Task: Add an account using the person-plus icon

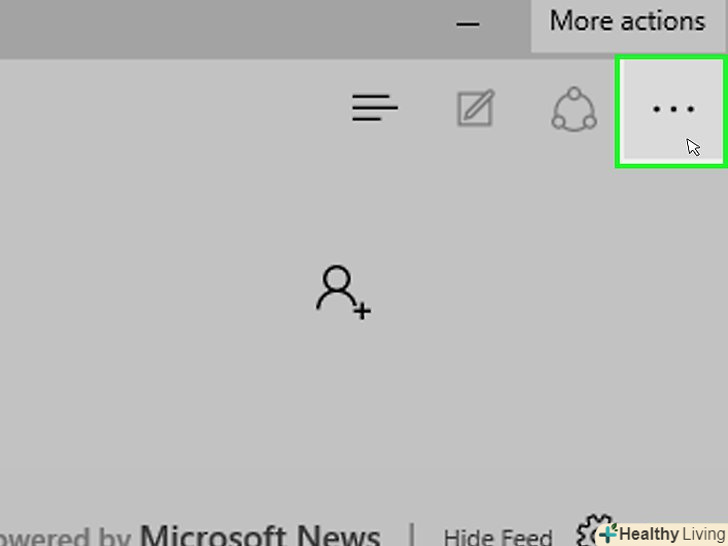Action: 343,292
